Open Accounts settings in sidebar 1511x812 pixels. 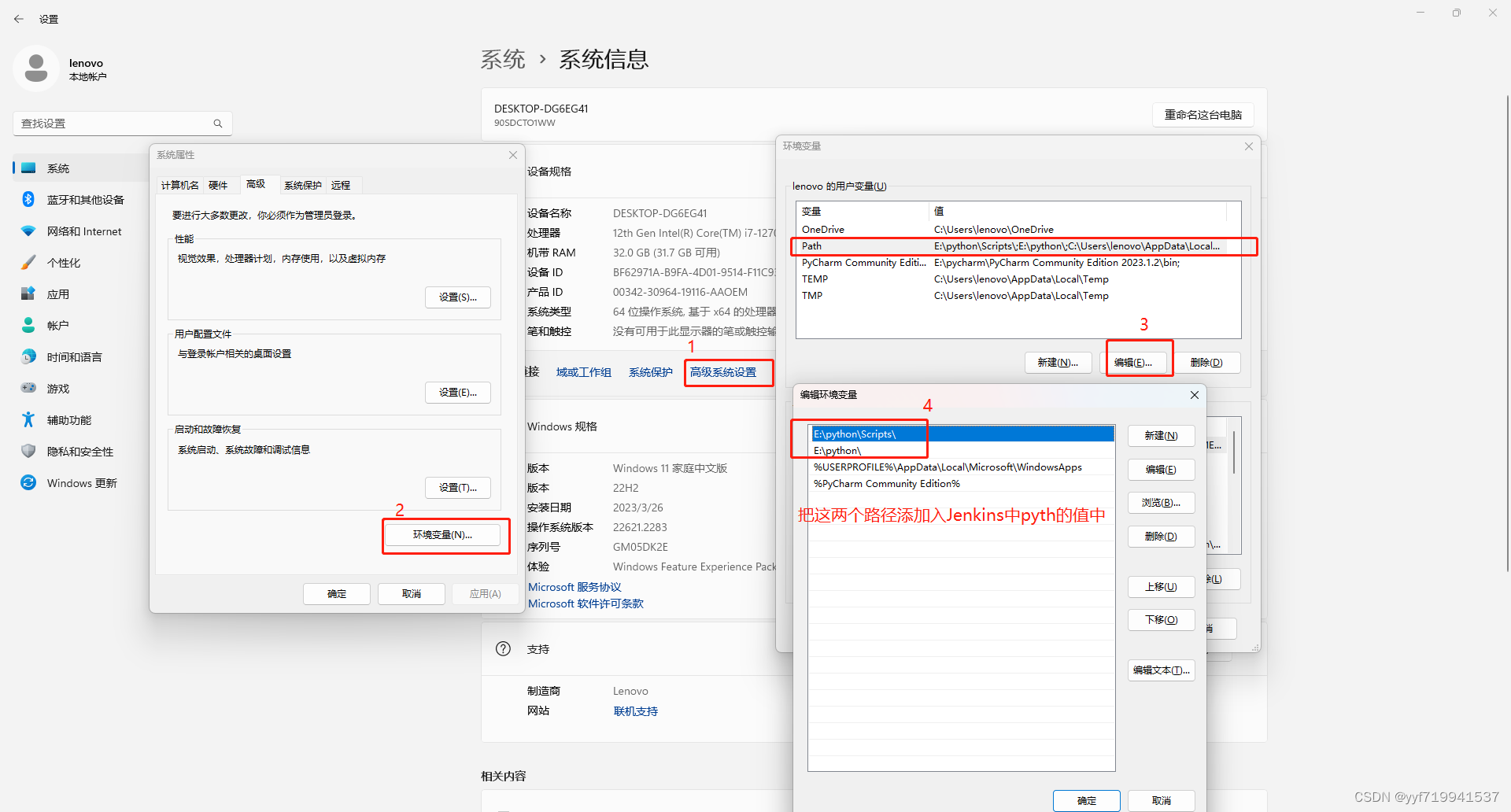click(x=58, y=325)
